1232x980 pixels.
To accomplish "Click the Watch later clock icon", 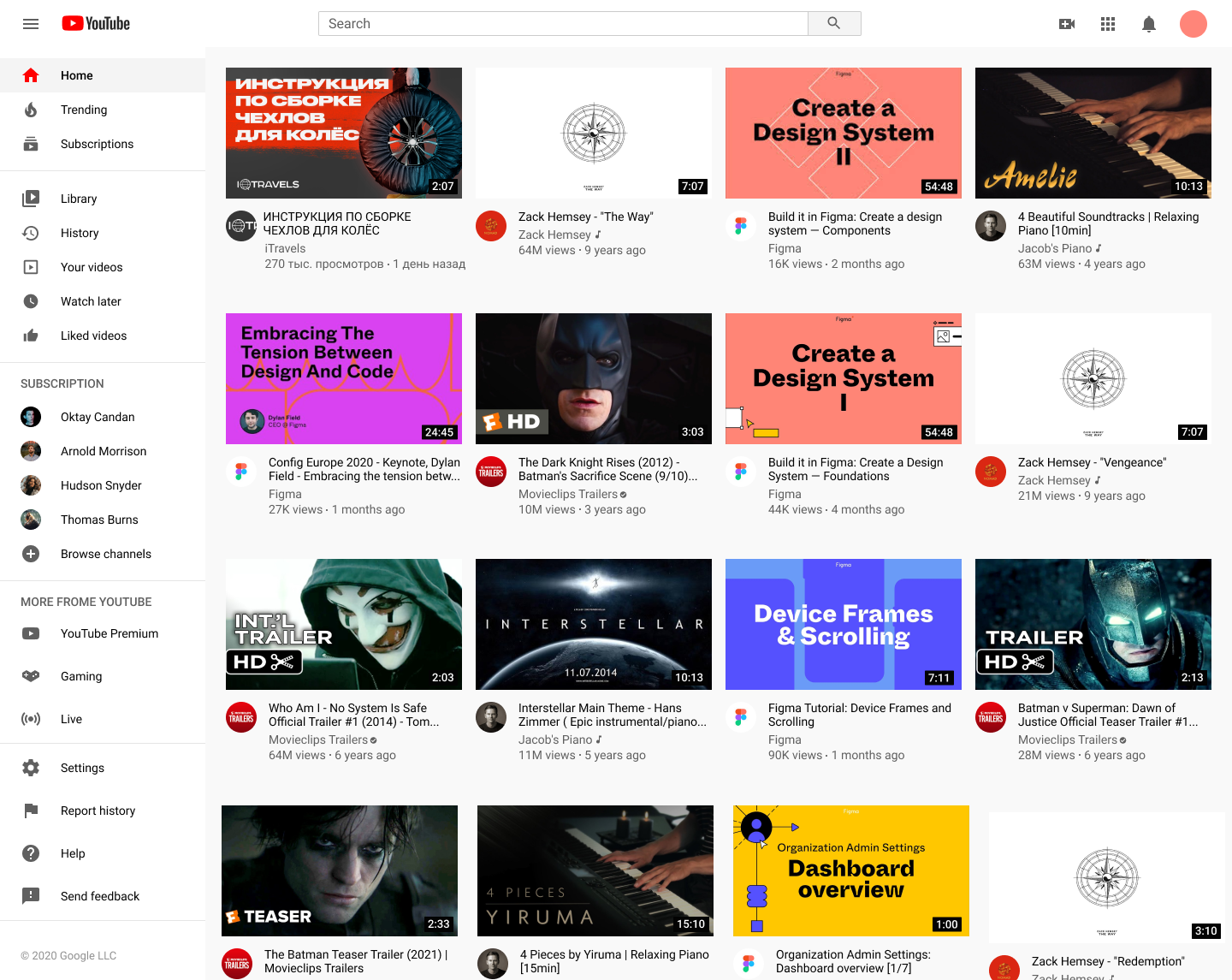I will click(31, 301).
